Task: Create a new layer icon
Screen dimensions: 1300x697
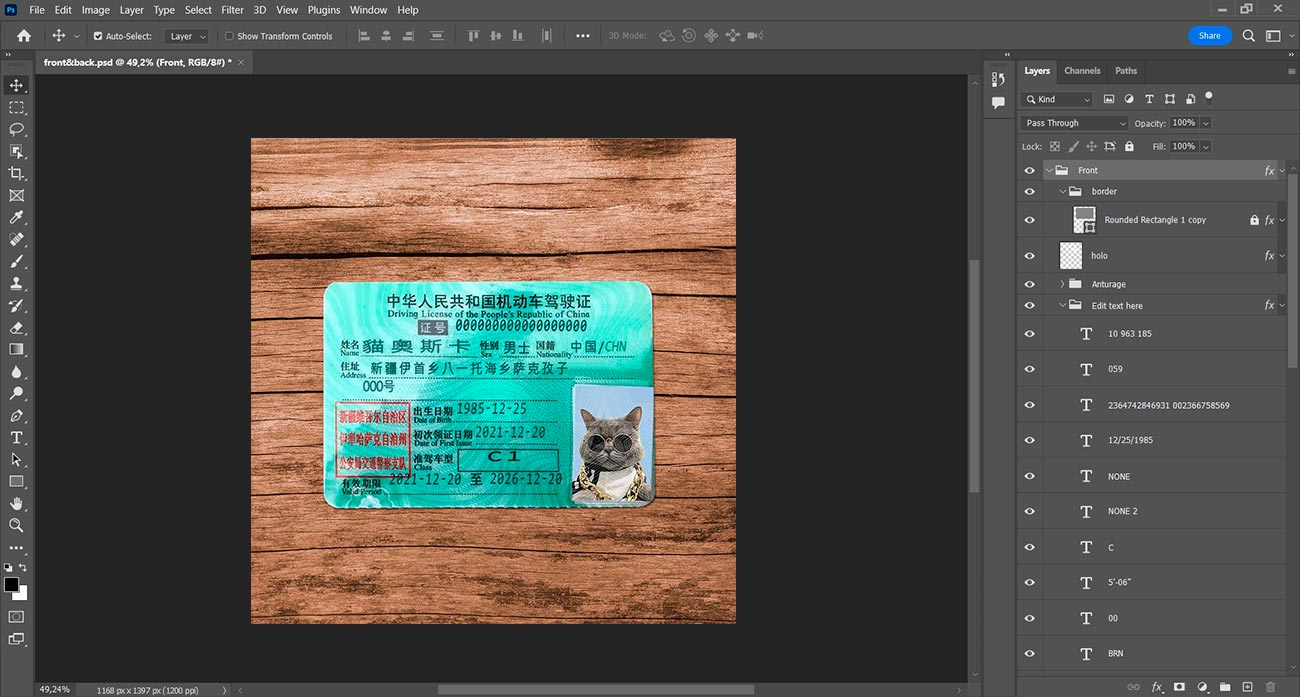Action: pos(1247,687)
